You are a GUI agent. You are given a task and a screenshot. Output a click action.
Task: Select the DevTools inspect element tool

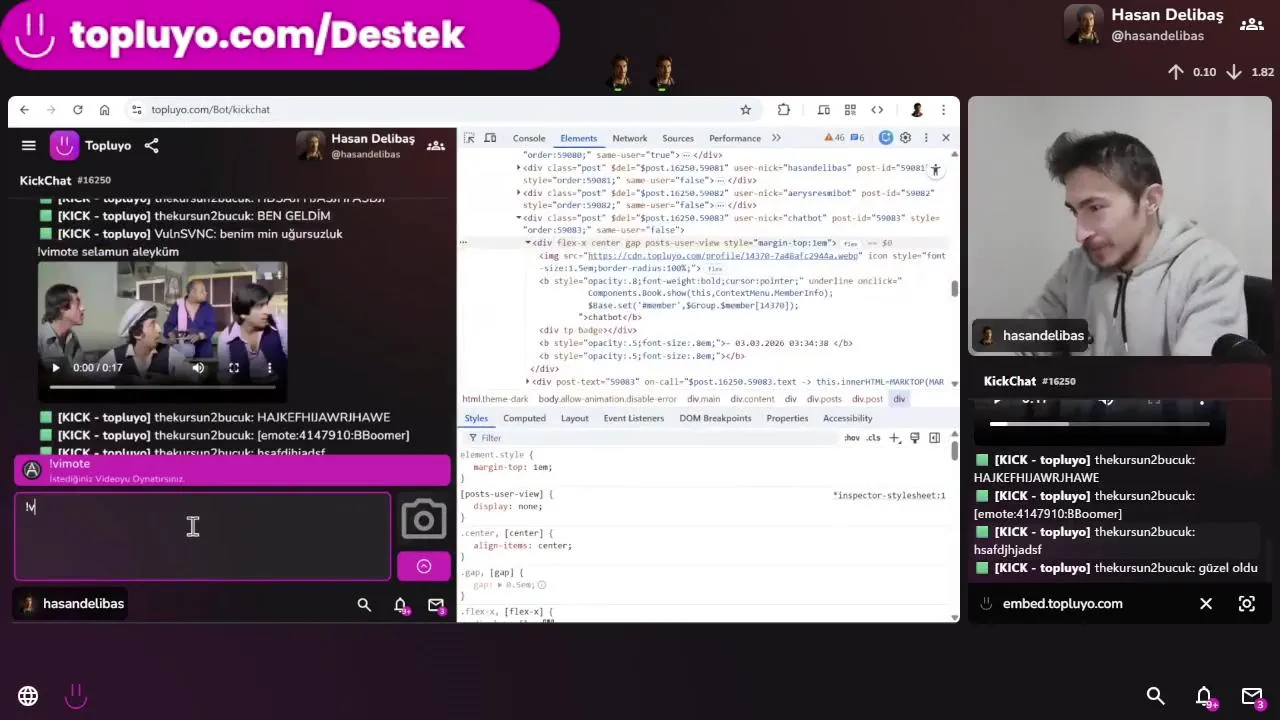coord(469,138)
